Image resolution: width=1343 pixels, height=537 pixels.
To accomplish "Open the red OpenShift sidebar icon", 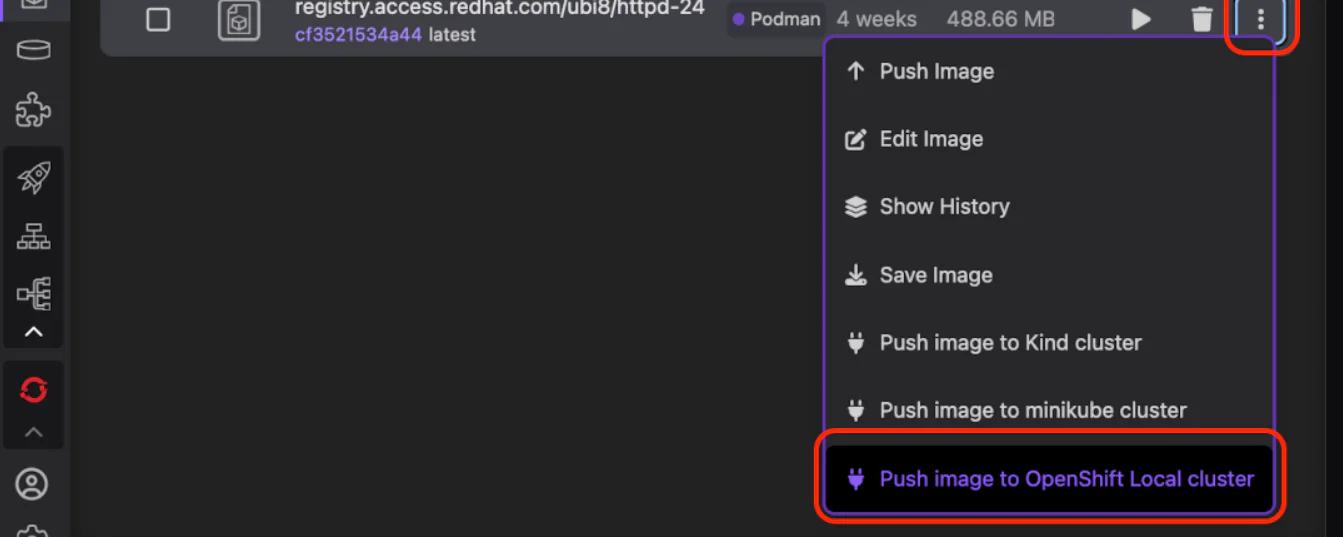I will point(33,389).
